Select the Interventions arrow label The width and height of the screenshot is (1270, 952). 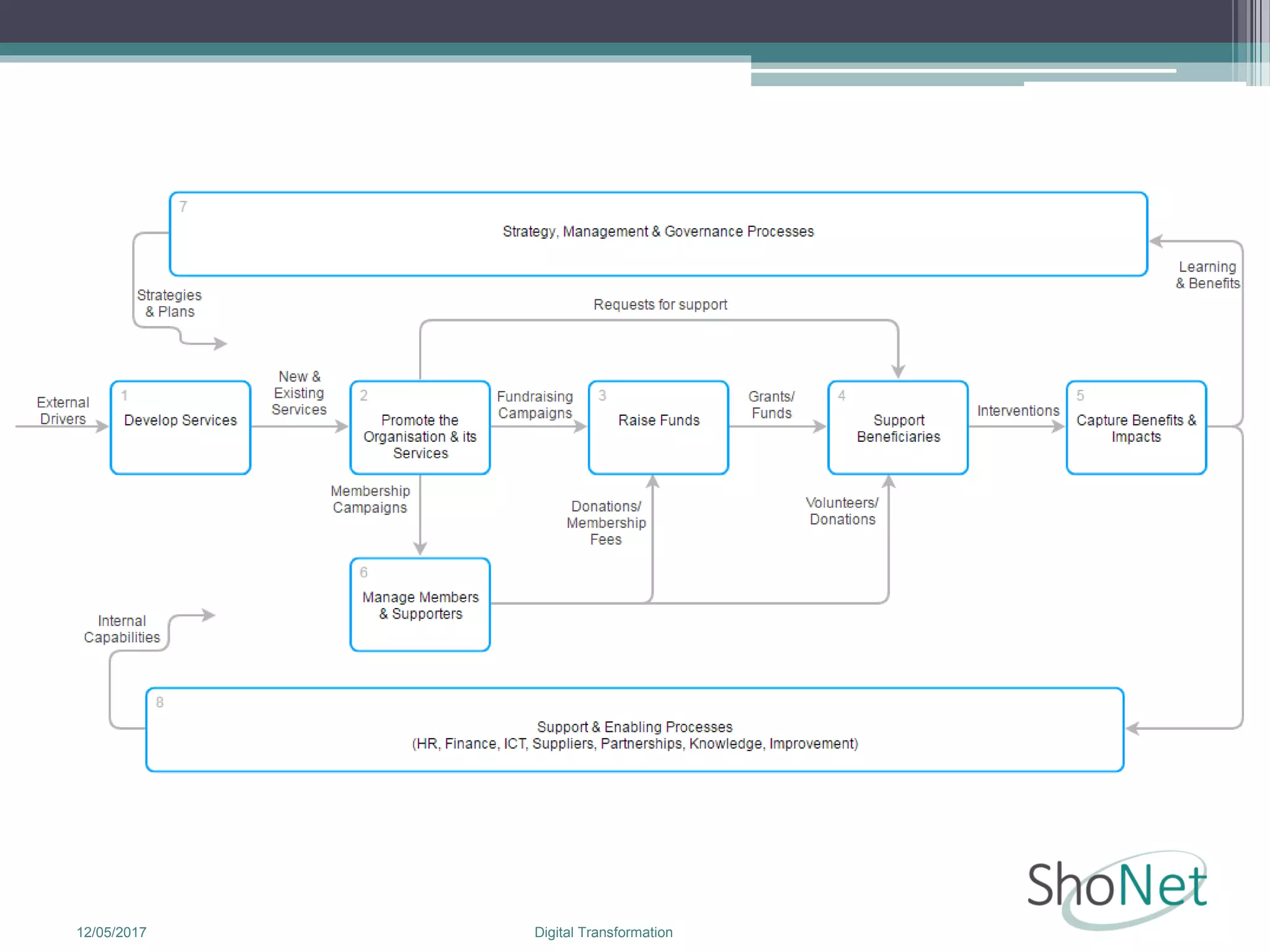1018,411
